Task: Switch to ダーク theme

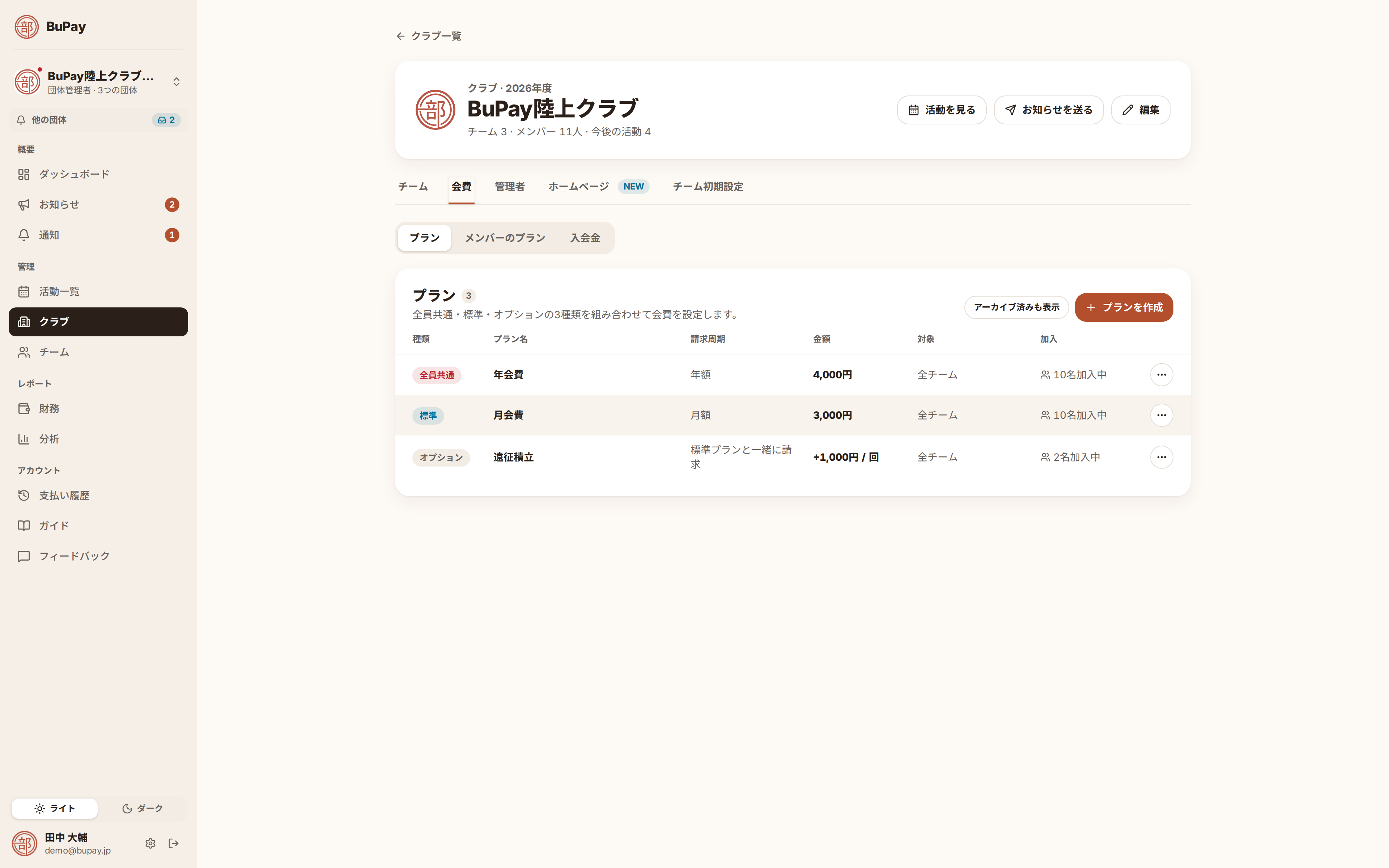Action: click(x=143, y=808)
